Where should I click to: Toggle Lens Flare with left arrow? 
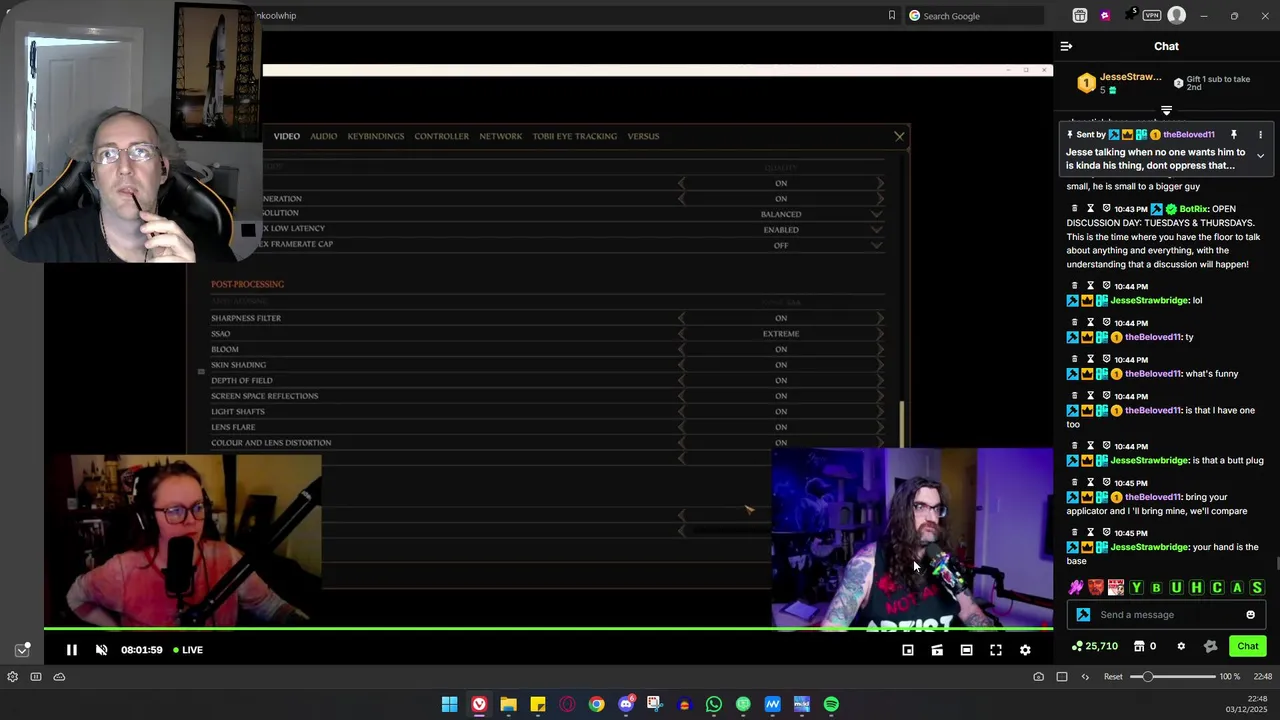click(x=682, y=427)
